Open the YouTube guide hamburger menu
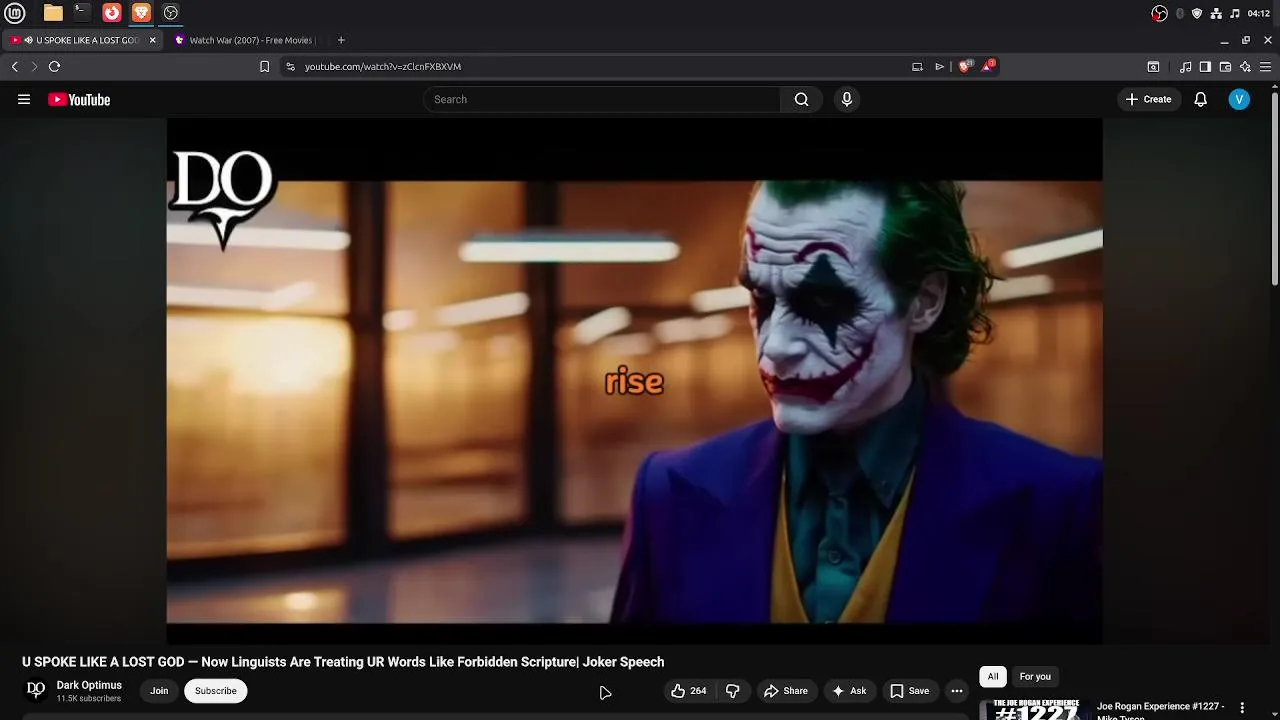This screenshot has height=720, width=1280. tap(24, 99)
